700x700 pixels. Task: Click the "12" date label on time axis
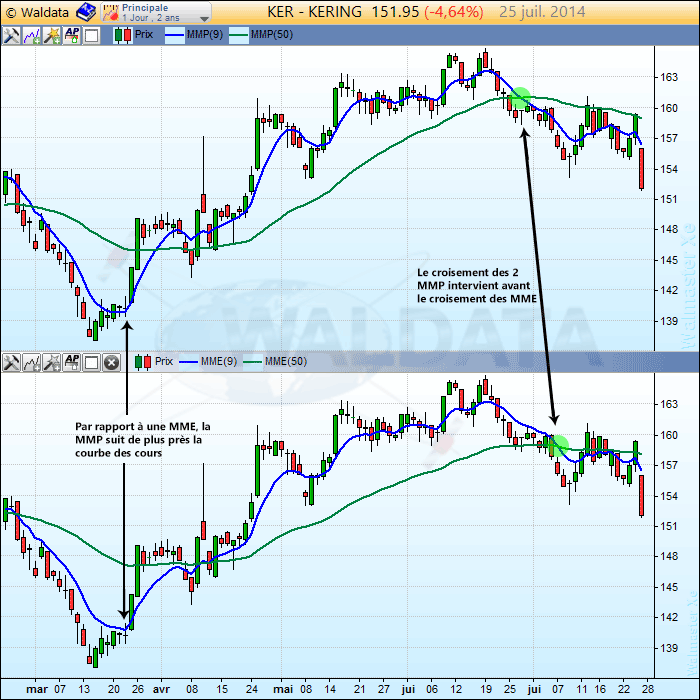456,689
